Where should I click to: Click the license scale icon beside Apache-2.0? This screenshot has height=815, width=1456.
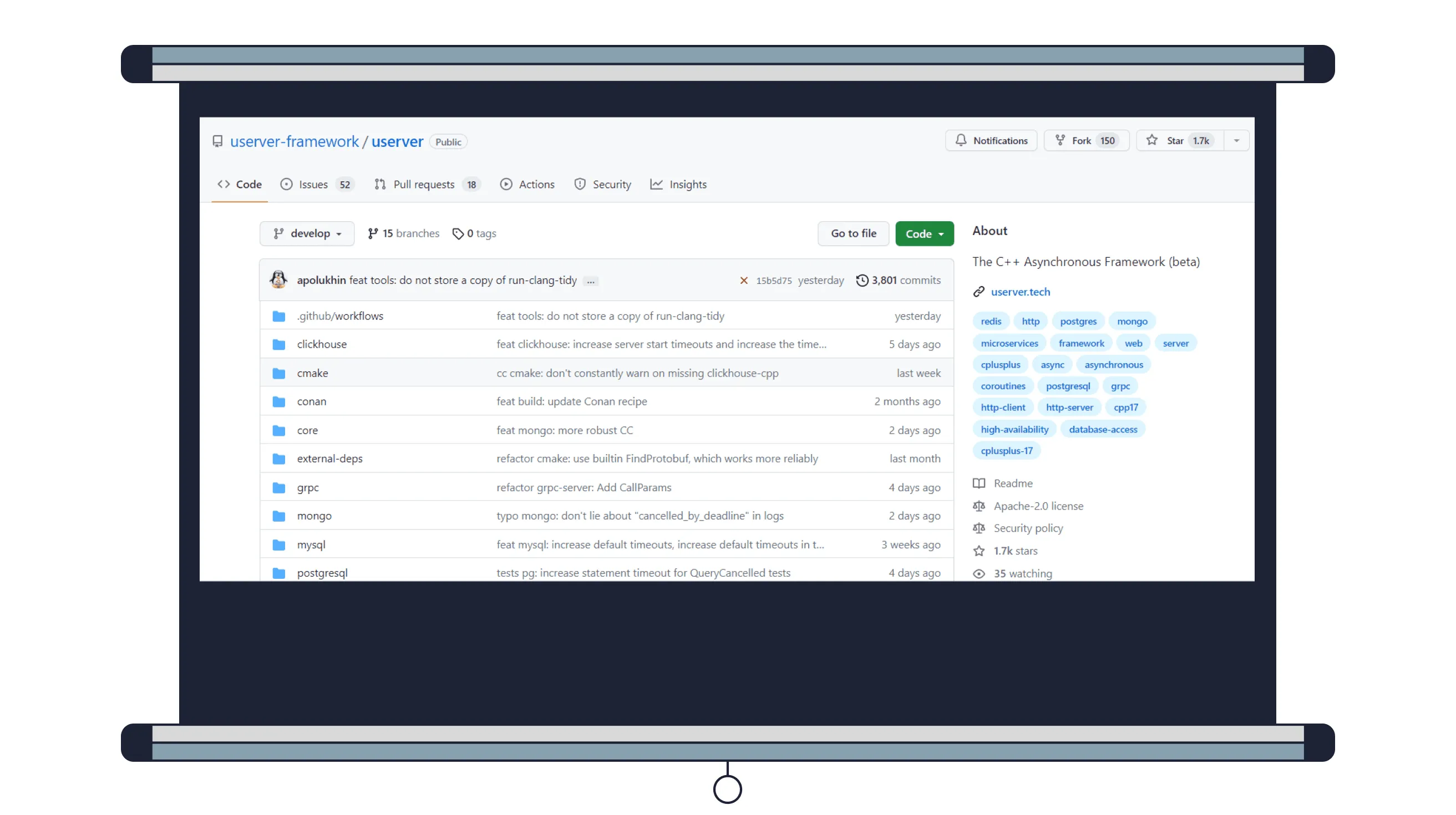coord(979,506)
